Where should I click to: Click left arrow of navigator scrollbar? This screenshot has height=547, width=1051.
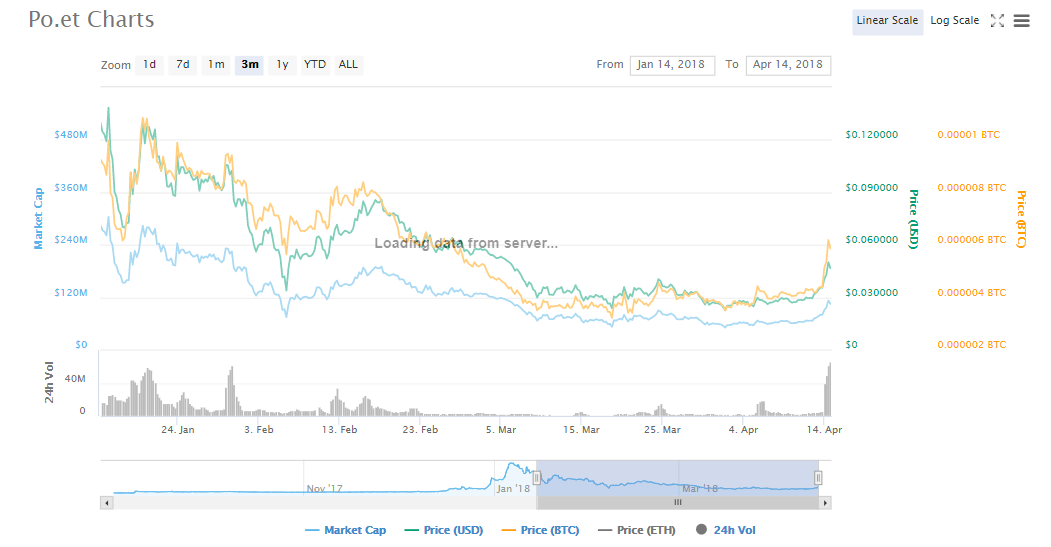point(106,503)
